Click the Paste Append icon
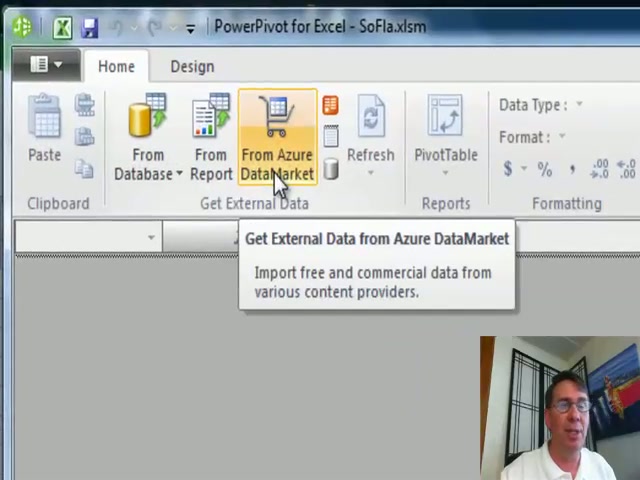The width and height of the screenshot is (640, 480). click(84, 104)
